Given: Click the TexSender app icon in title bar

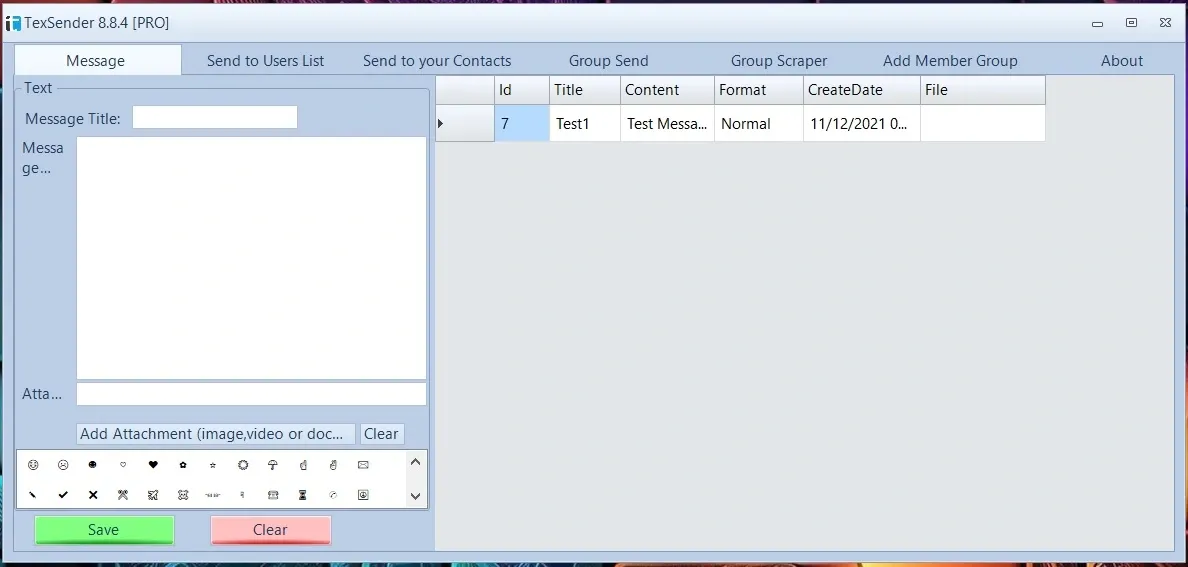Looking at the screenshot, I should (13, 23).
